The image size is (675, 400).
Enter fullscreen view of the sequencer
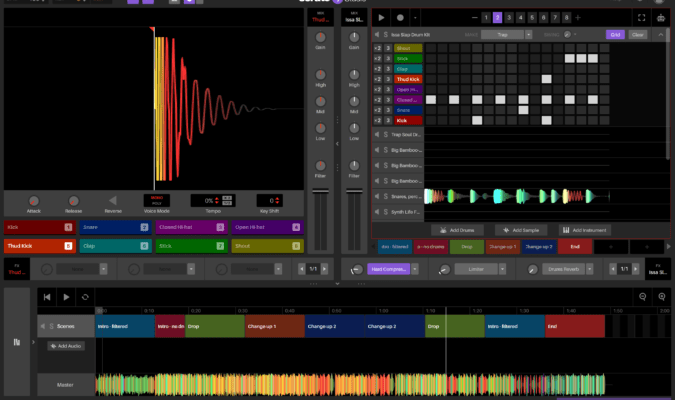tap(641, 18)
